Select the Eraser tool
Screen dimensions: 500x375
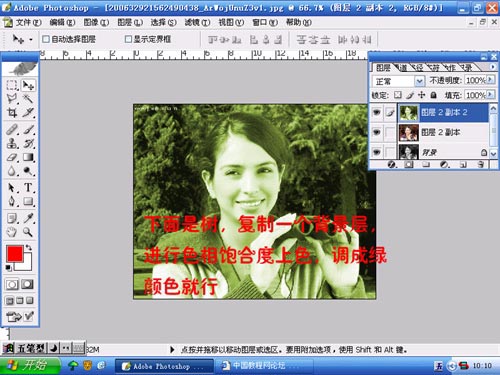12,157
